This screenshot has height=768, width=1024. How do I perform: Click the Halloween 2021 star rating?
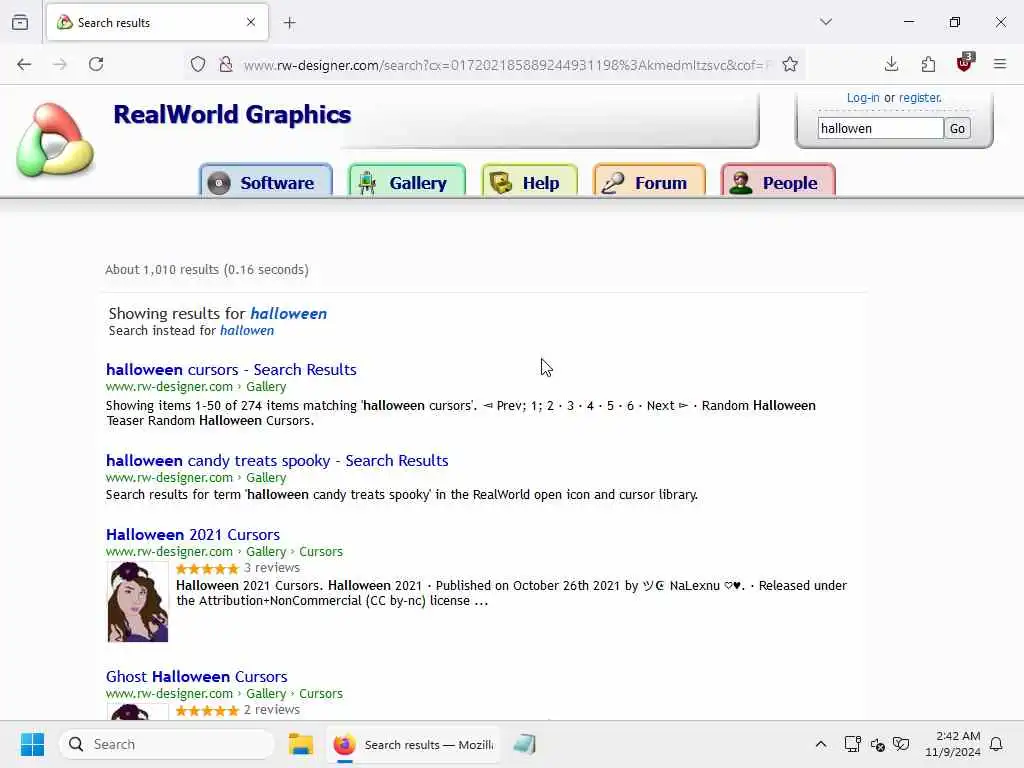click(207, 568)
